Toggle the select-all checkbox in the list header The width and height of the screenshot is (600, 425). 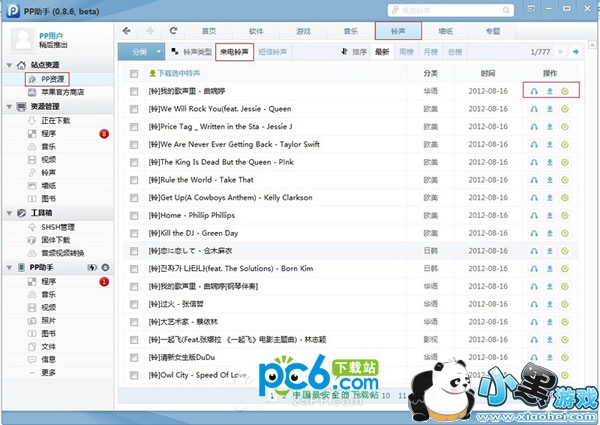tap(133, 74)
